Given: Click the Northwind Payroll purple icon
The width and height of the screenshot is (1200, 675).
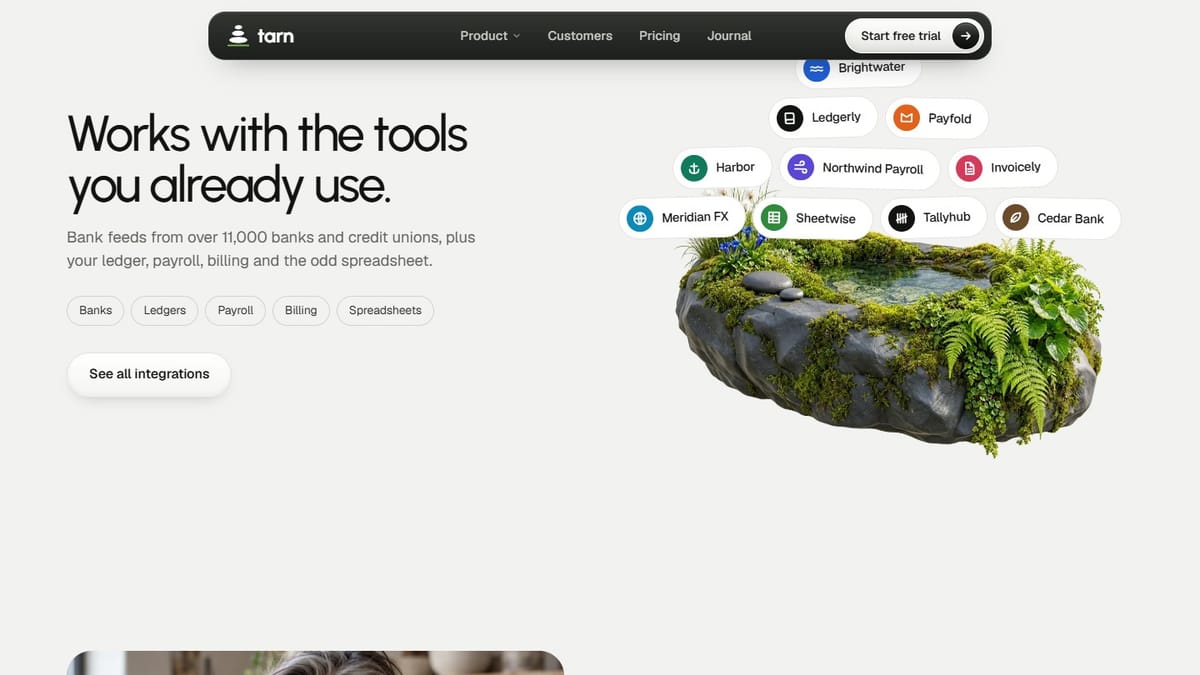Looking at the screenshot, I should point(800,168).
